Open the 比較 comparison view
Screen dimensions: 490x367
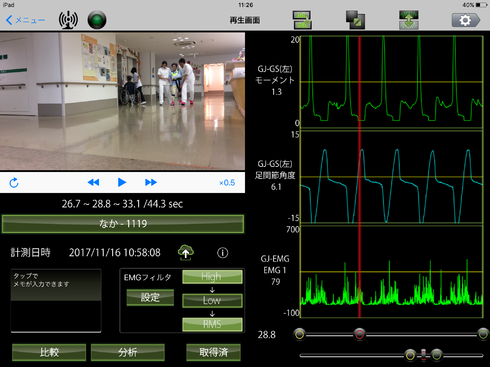49,352
